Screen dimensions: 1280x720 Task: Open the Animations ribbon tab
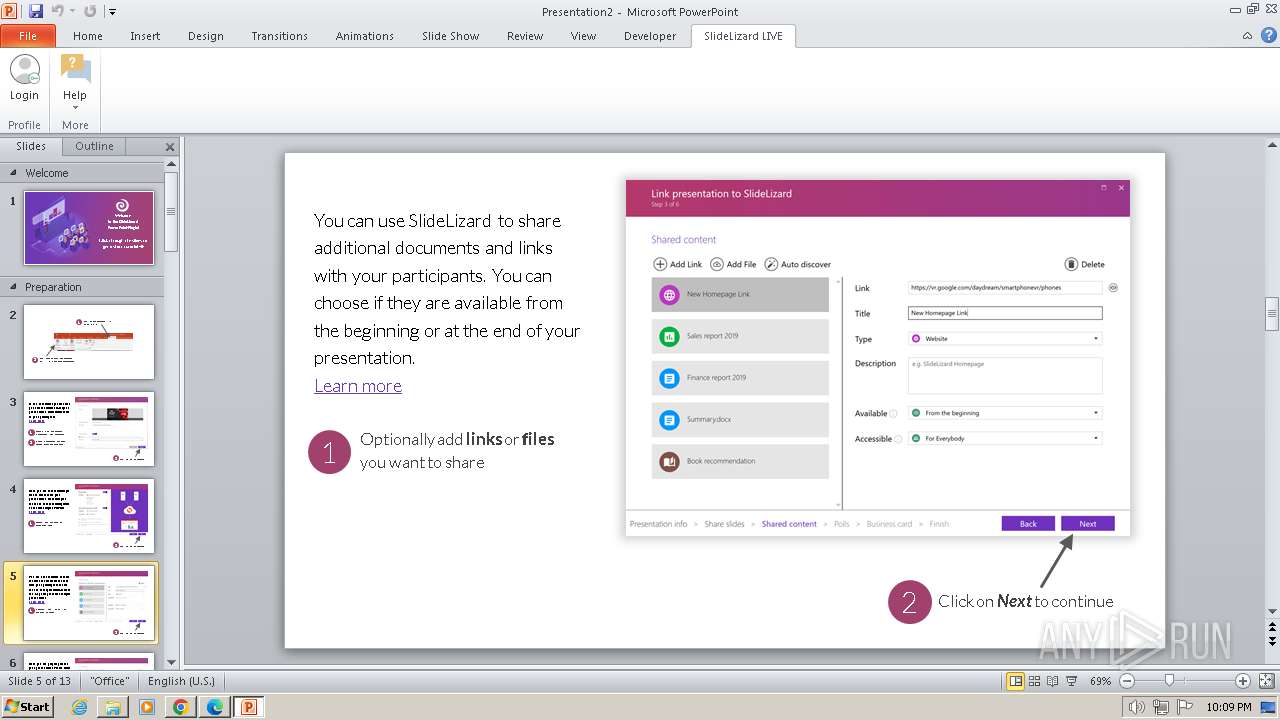pos(365,36)
